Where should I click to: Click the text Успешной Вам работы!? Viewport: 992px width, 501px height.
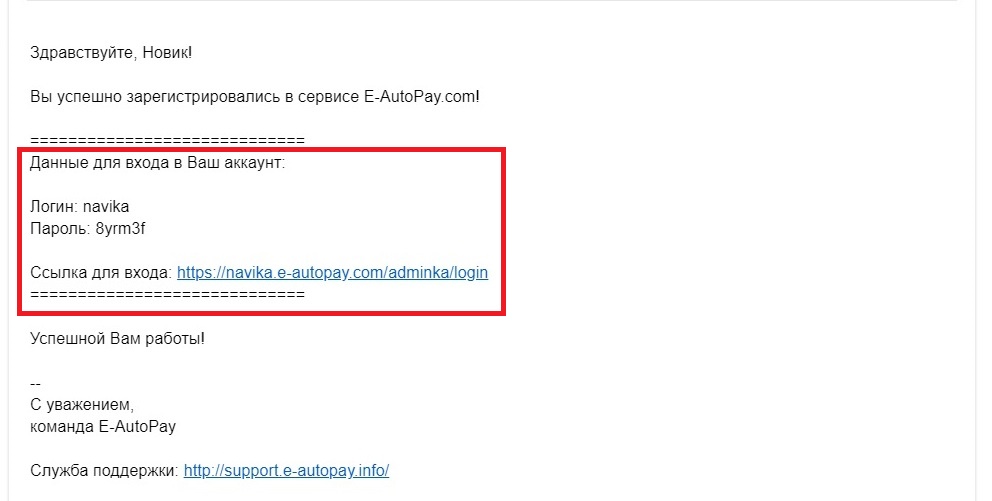[x=118, y=338]
